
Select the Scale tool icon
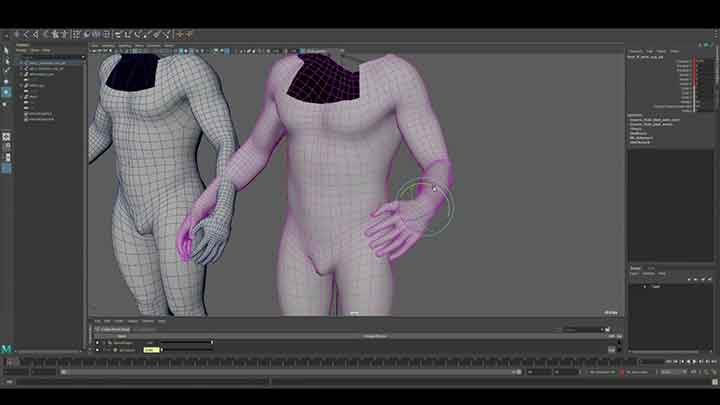pos(6,102)
